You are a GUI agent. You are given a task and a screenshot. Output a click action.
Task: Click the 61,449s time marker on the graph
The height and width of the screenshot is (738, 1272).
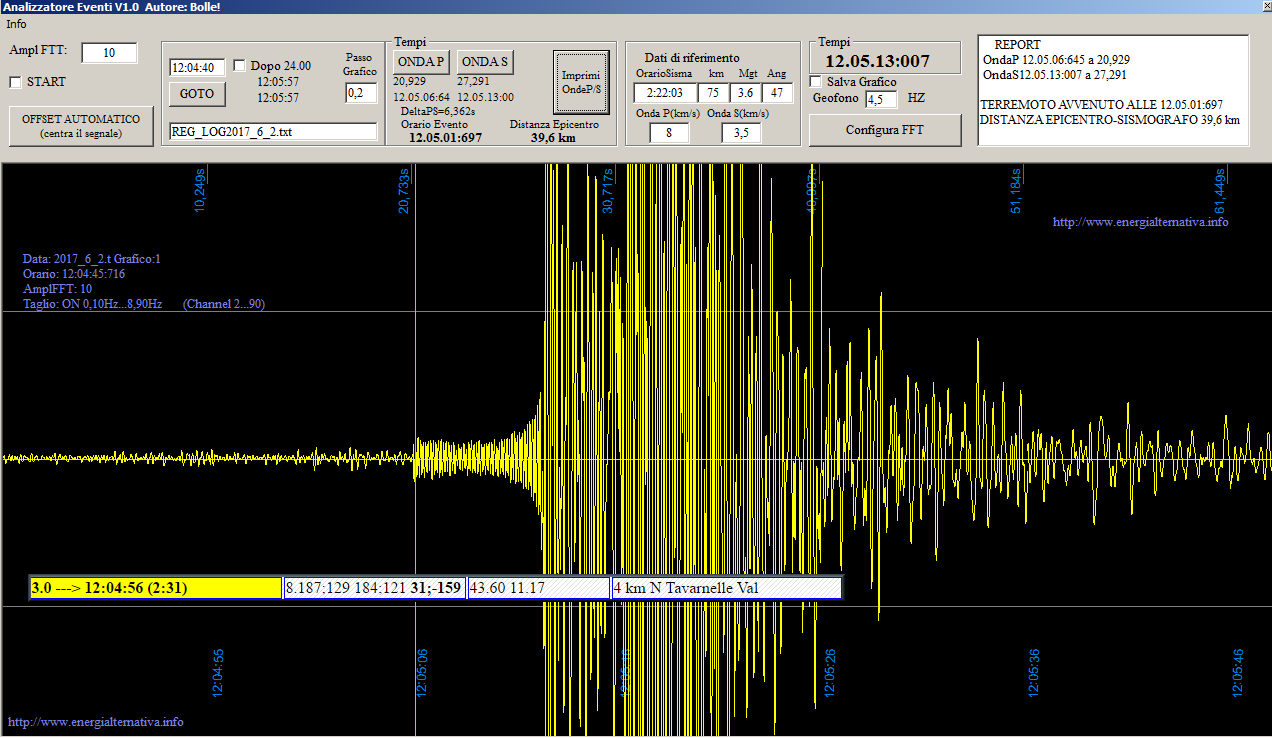1220,190
